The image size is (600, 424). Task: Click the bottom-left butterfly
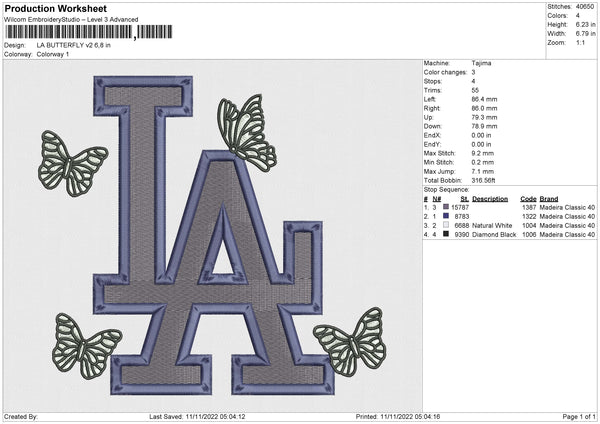(x=87, y=346)
